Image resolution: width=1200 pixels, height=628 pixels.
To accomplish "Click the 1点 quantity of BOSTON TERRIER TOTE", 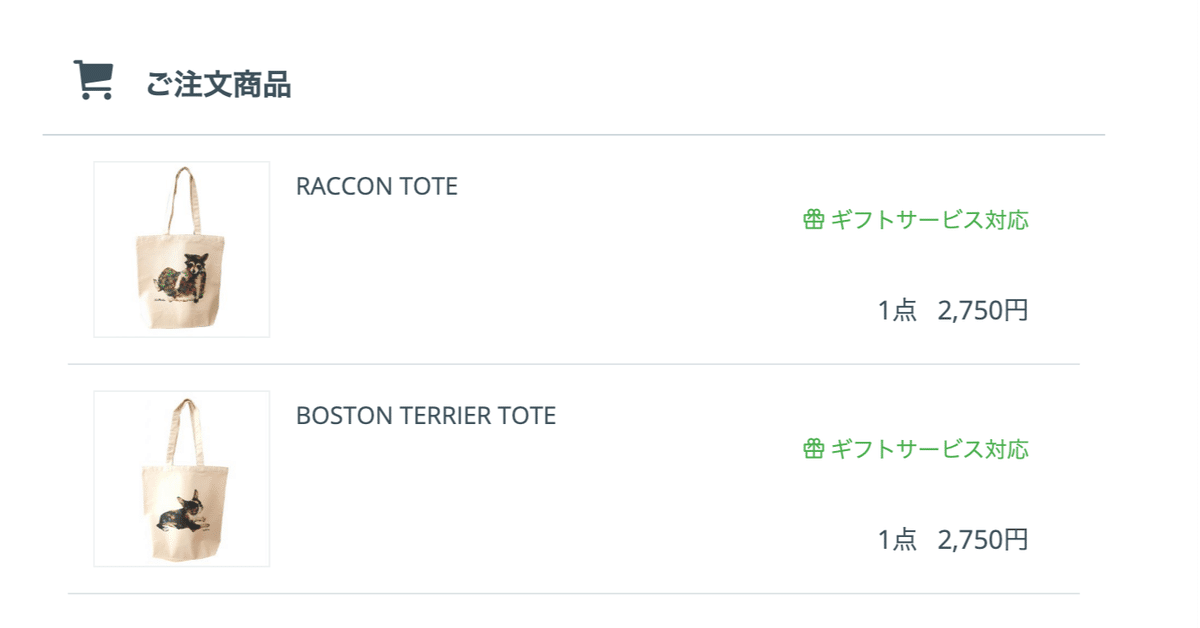I will point(897,540).
